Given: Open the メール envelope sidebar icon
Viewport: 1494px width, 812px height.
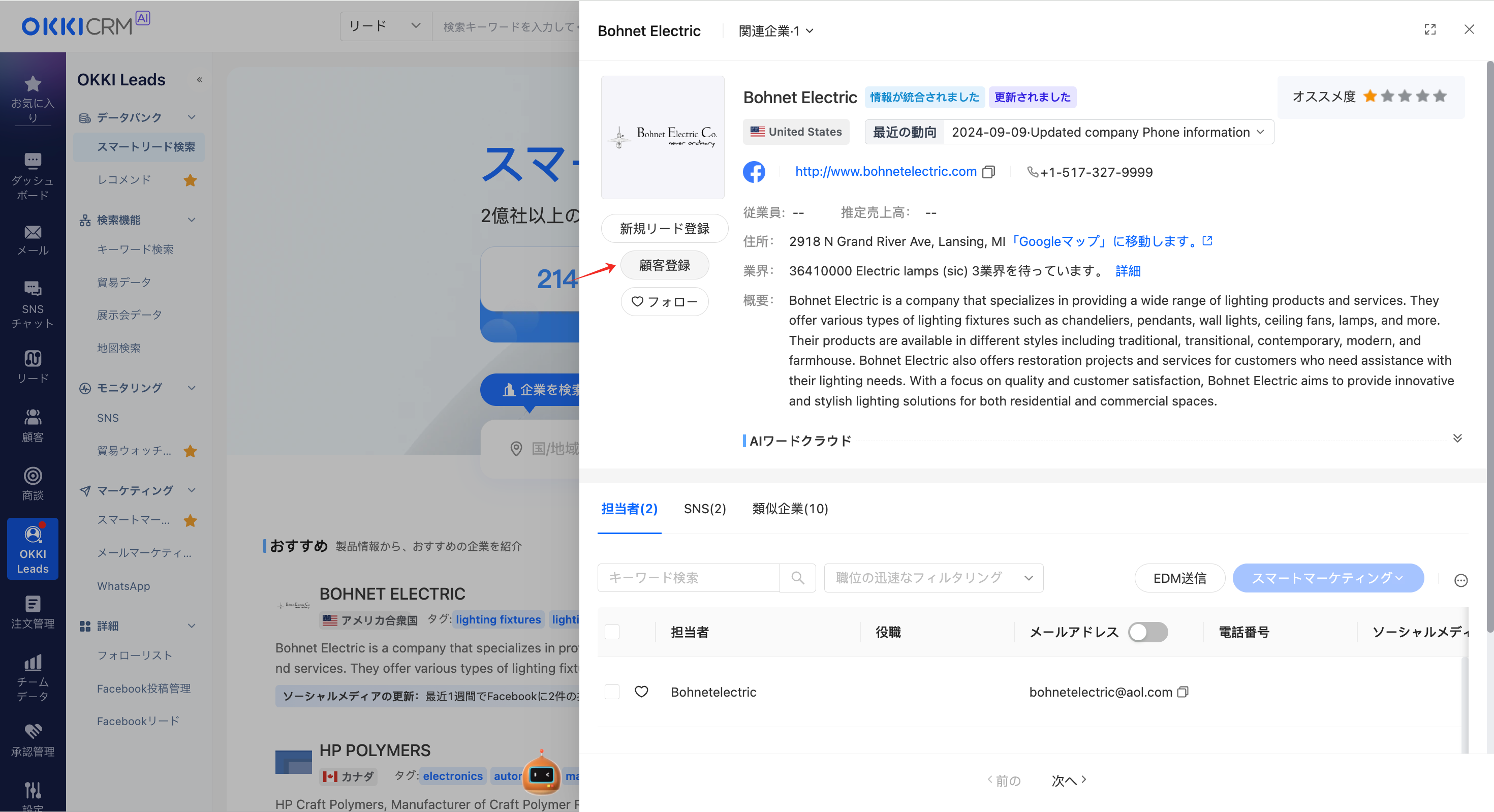Looking at the screenshot, I should tap(33, 240).
